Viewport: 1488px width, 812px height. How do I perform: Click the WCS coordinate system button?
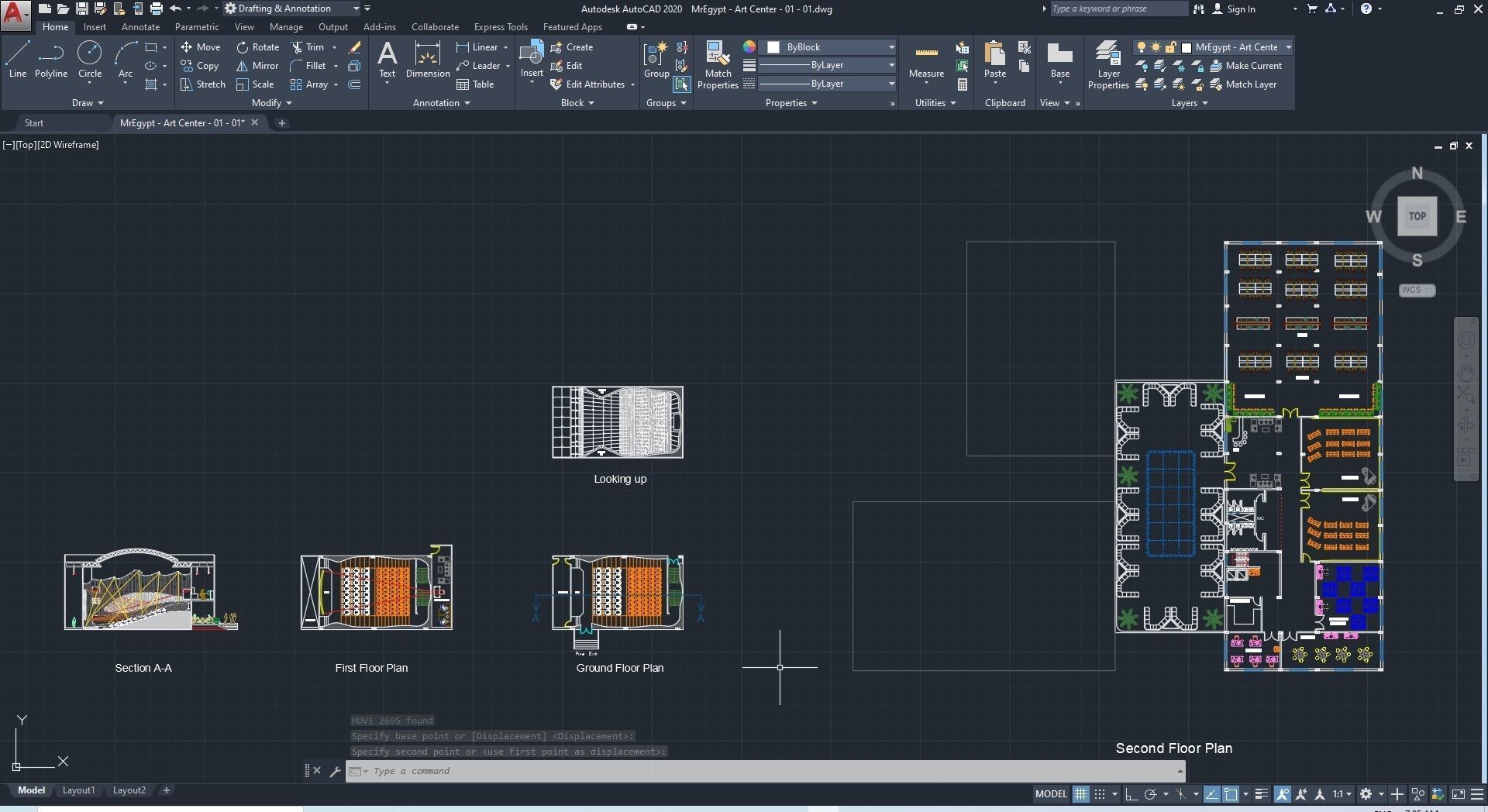click(x=1417, y=291)
